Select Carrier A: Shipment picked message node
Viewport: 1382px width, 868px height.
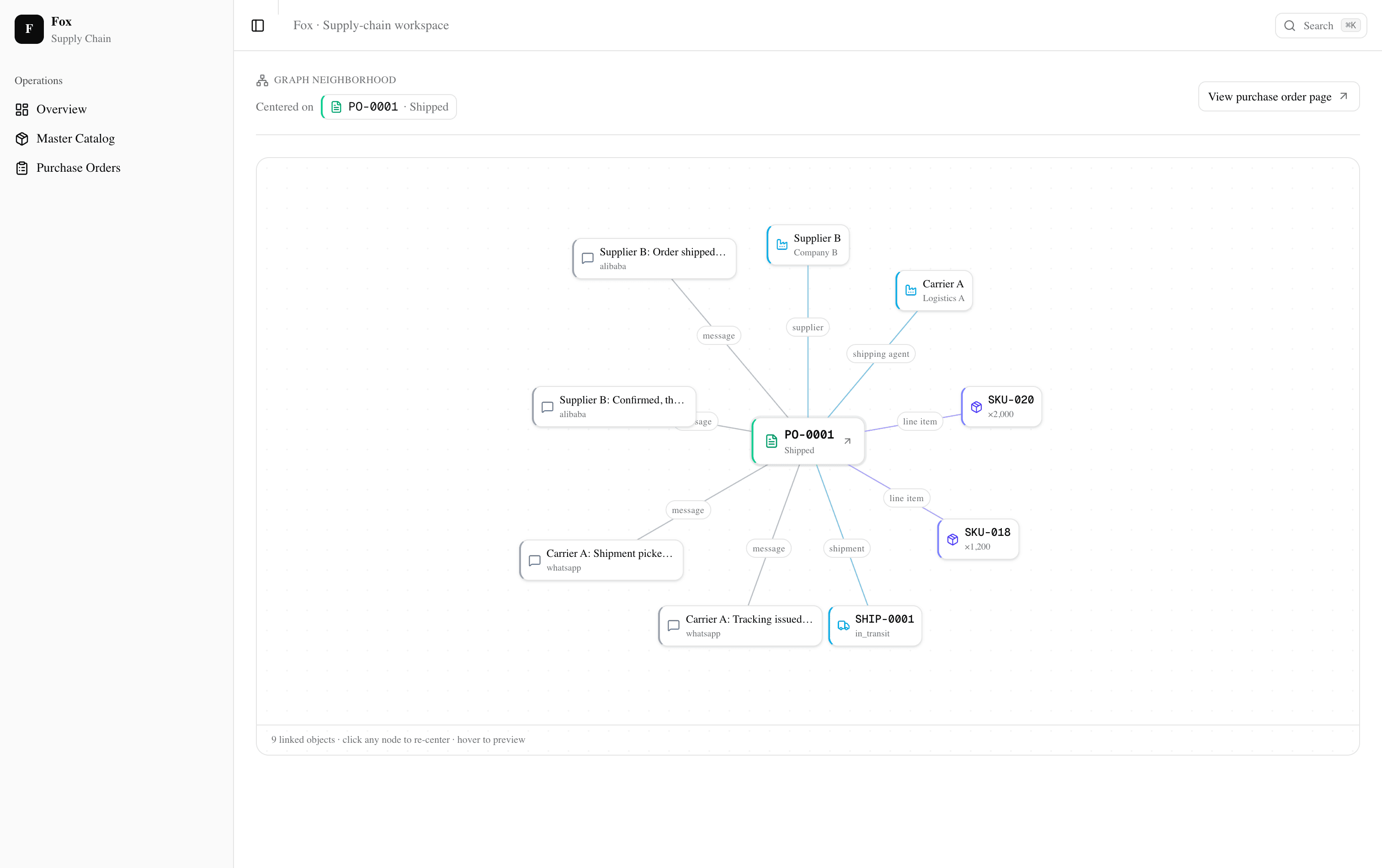coord(601,560)
